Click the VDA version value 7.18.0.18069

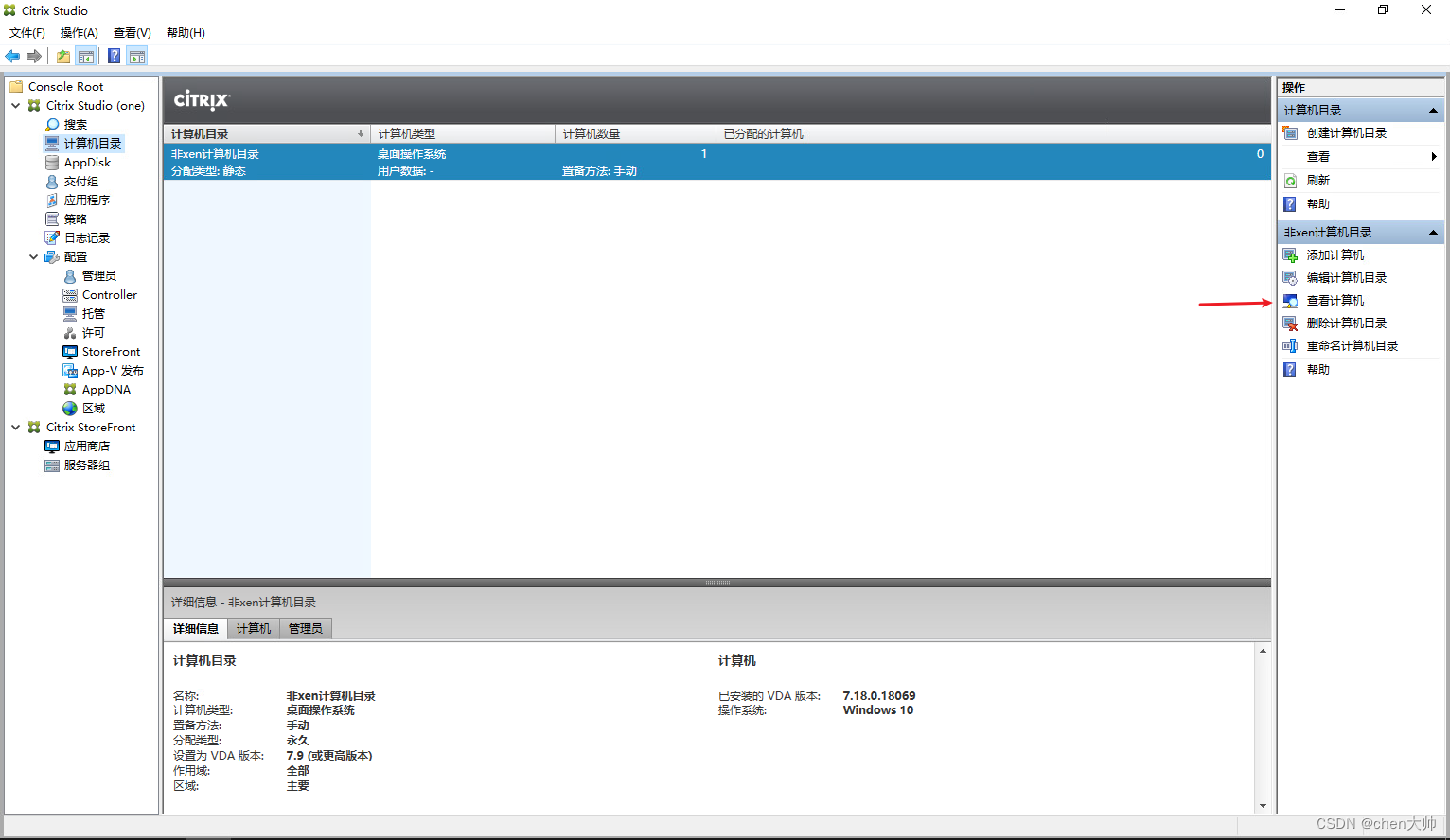tap(879, 696)
